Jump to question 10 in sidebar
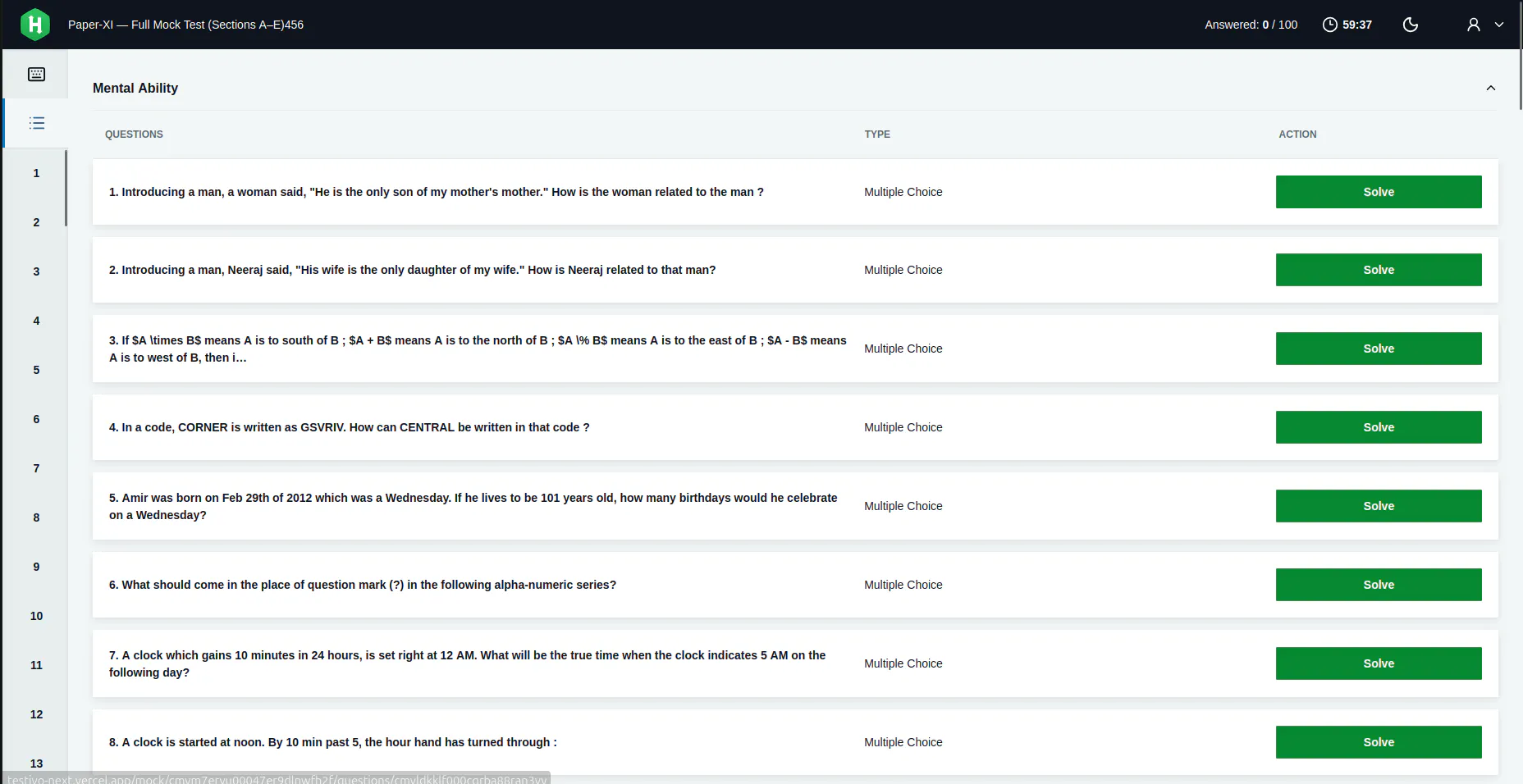 (36, 616)
